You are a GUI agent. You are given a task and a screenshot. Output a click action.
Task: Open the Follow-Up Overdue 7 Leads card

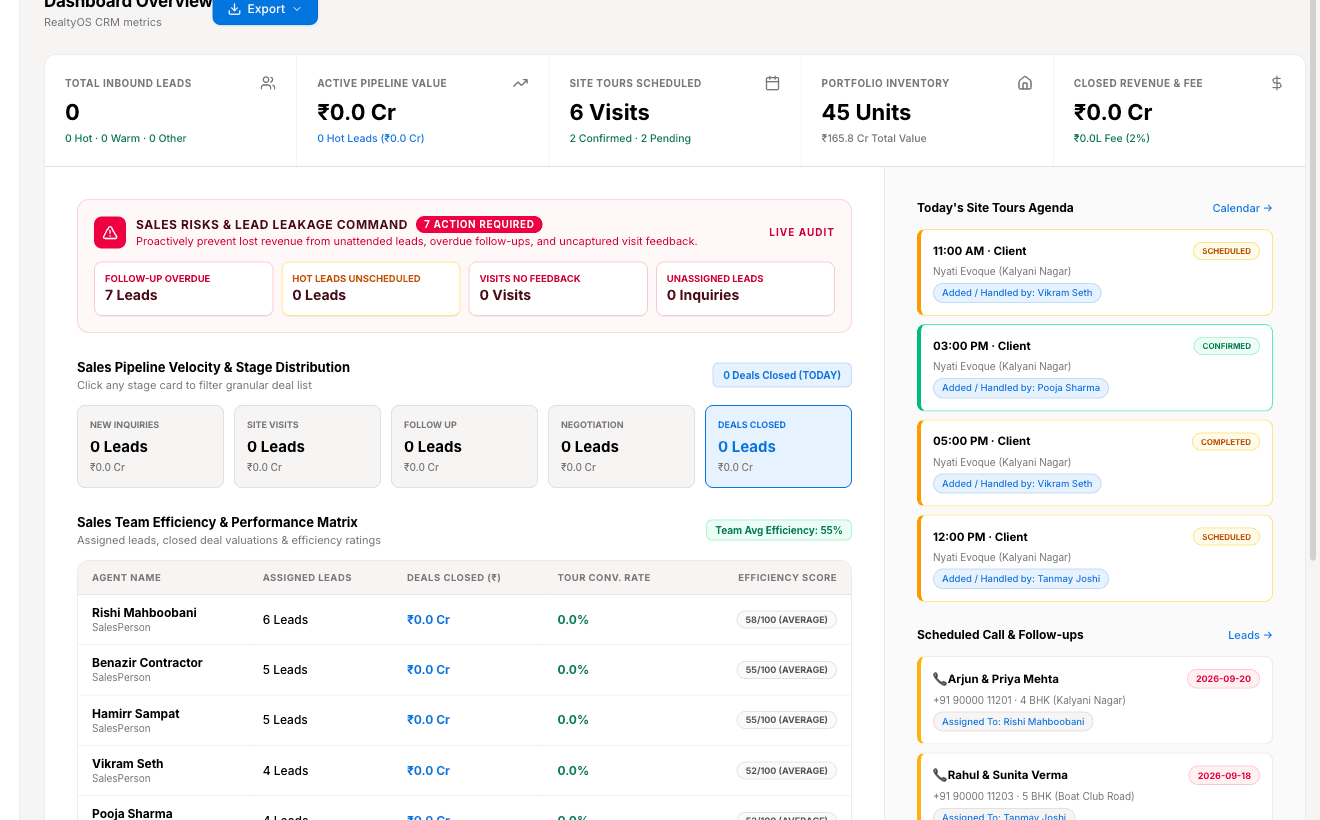coord(183,289)
